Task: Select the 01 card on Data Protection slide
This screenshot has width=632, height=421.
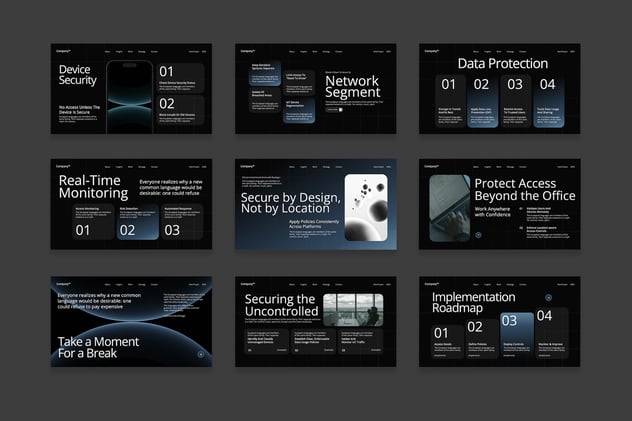Action: click(x=449, y=104)
